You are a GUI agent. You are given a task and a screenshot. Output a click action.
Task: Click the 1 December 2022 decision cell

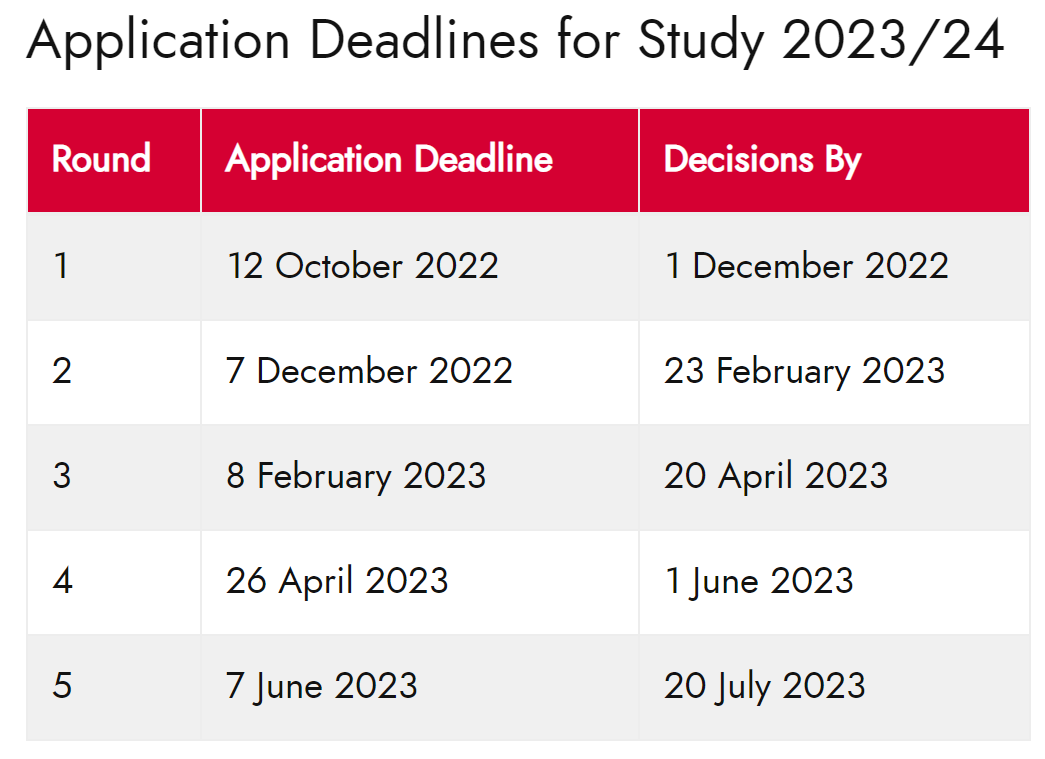click(835, 267)
